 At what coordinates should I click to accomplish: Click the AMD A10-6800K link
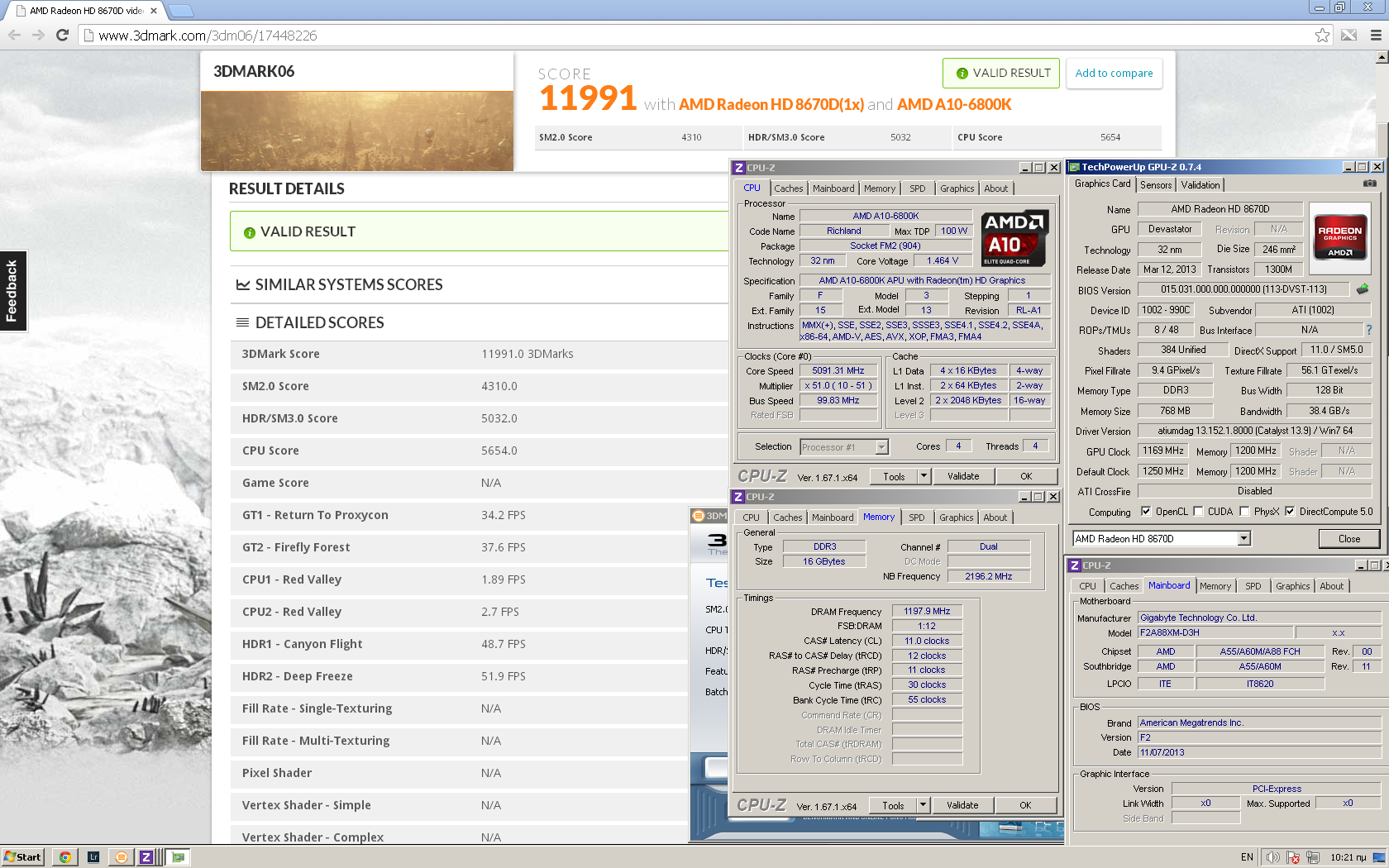tap(954, 105)
